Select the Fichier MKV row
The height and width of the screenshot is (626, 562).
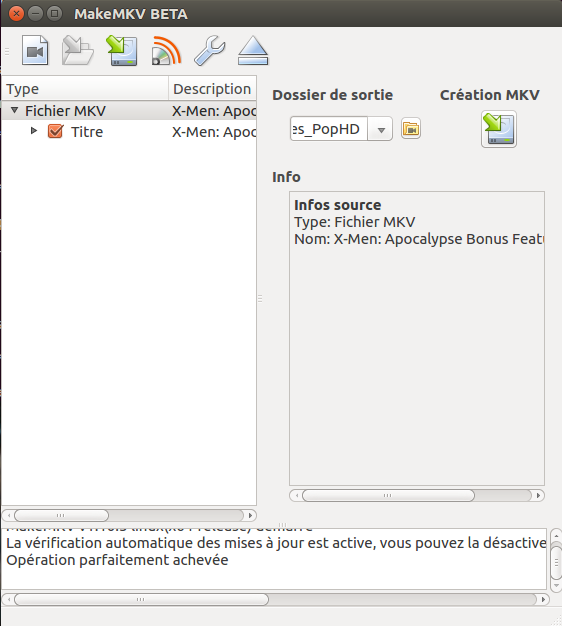129,111
